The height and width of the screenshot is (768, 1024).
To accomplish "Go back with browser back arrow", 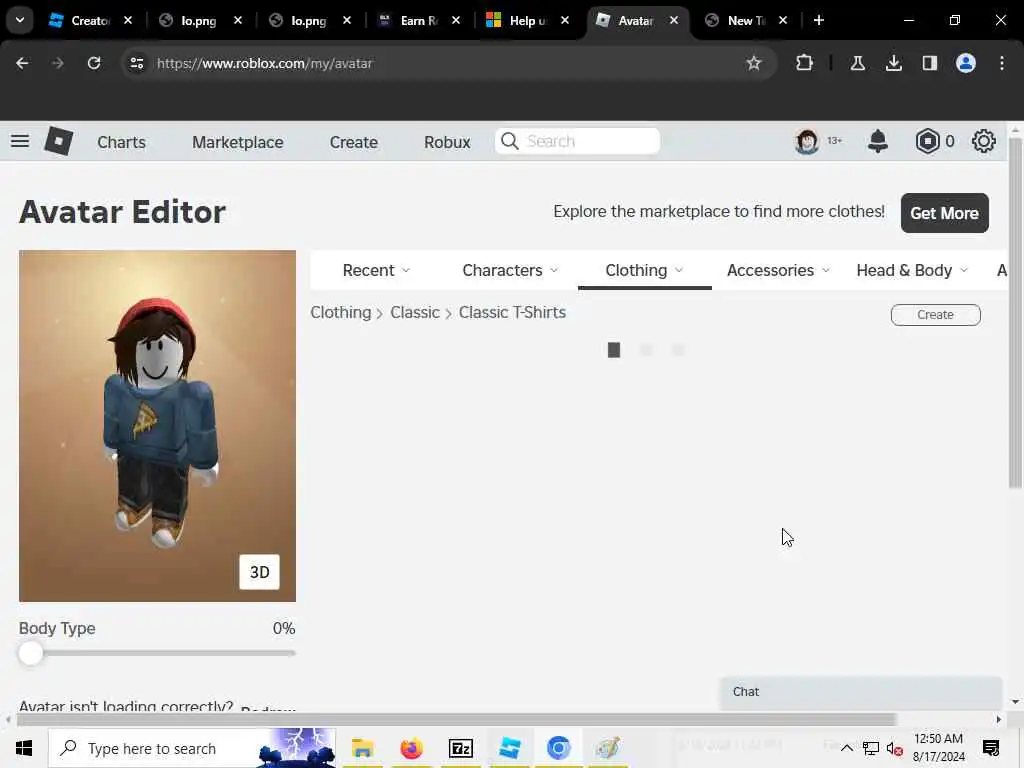I will coord(22,63).
